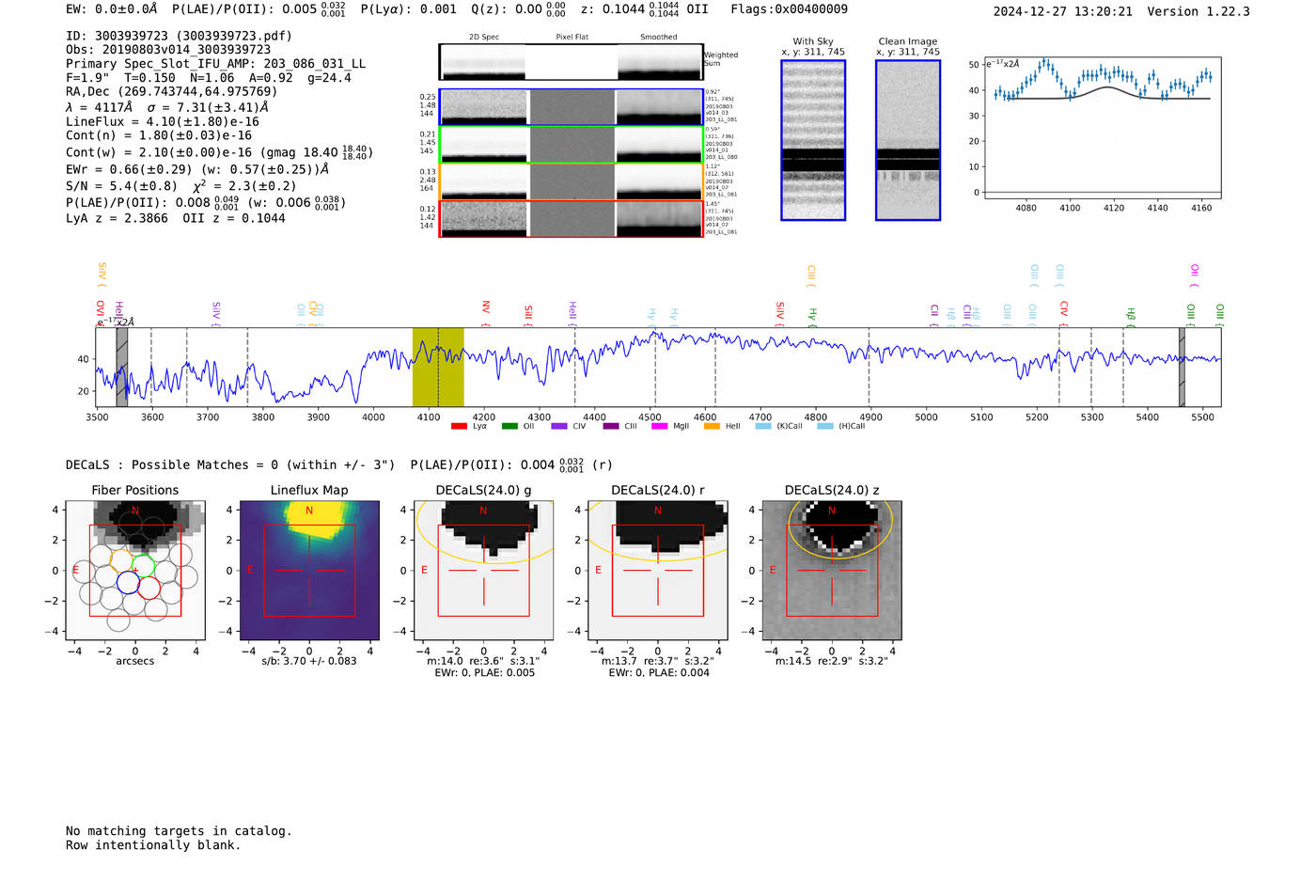1316x896 pixels.
Task: Click 'No matching targets in catalog.' text
Action: (179, 831)
